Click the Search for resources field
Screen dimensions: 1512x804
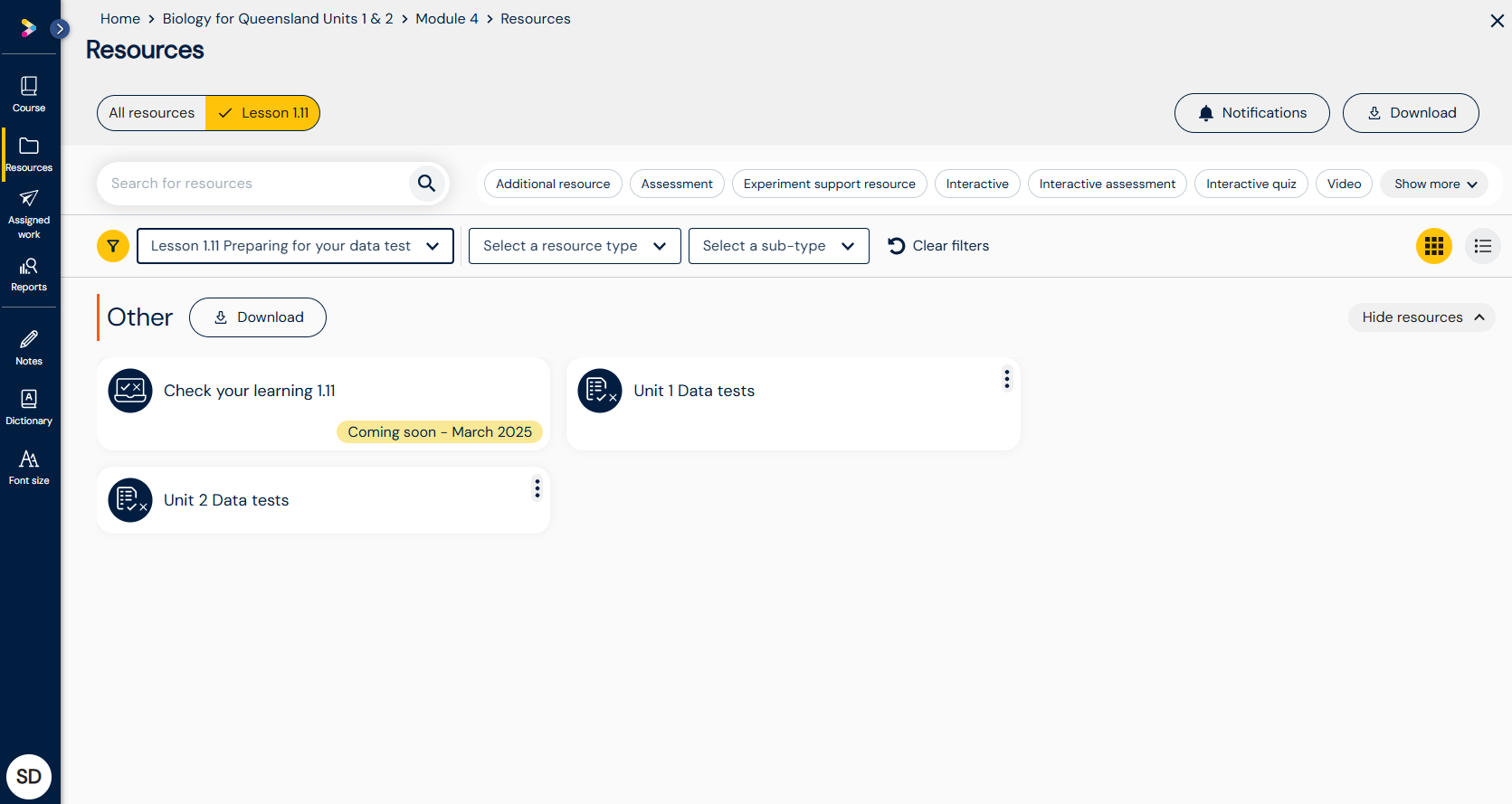pos(255,184)
